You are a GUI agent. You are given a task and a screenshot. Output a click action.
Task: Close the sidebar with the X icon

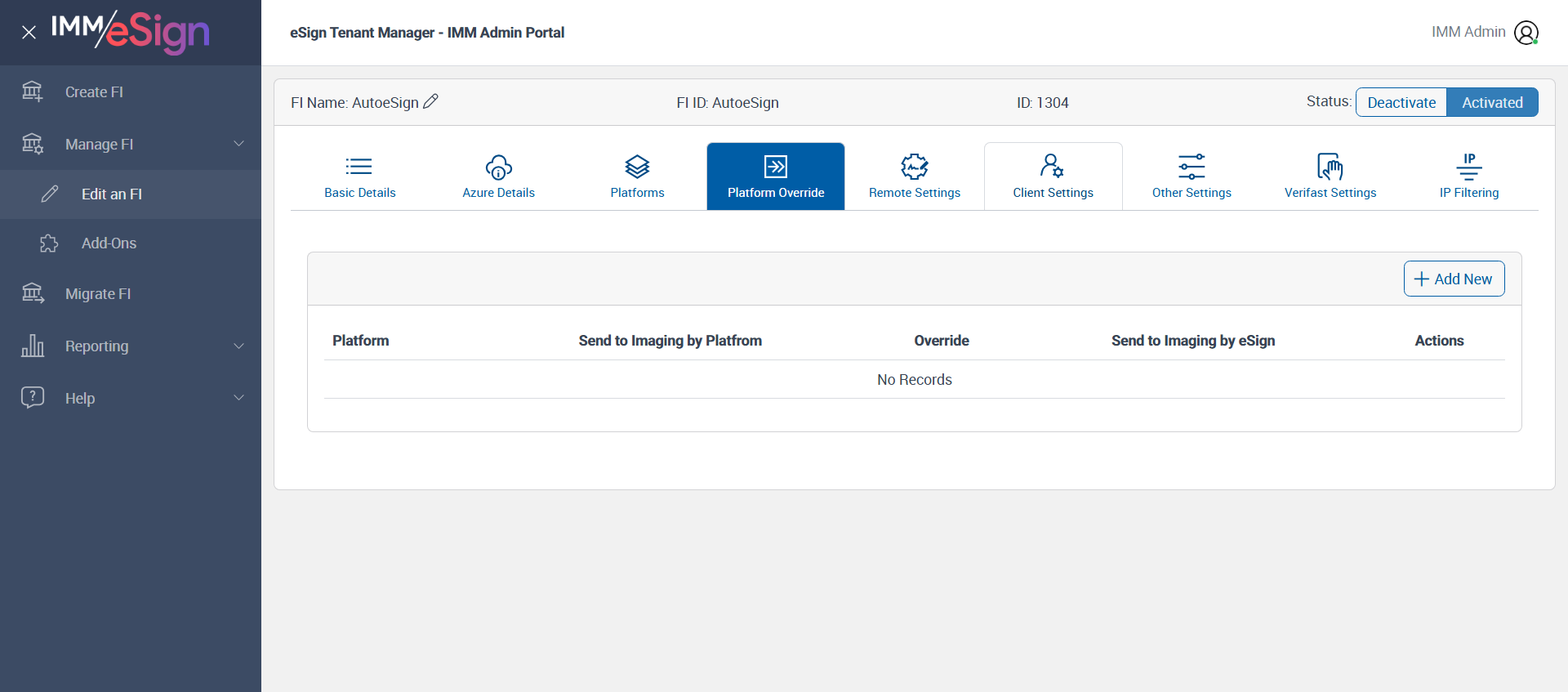point(29,33)
